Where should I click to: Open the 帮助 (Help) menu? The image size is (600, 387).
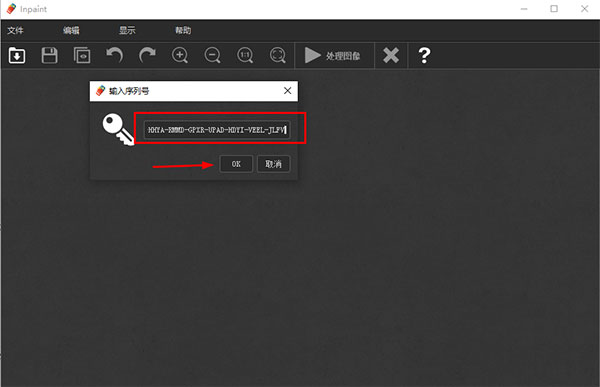pyautogui.click(x=183, y=30)
